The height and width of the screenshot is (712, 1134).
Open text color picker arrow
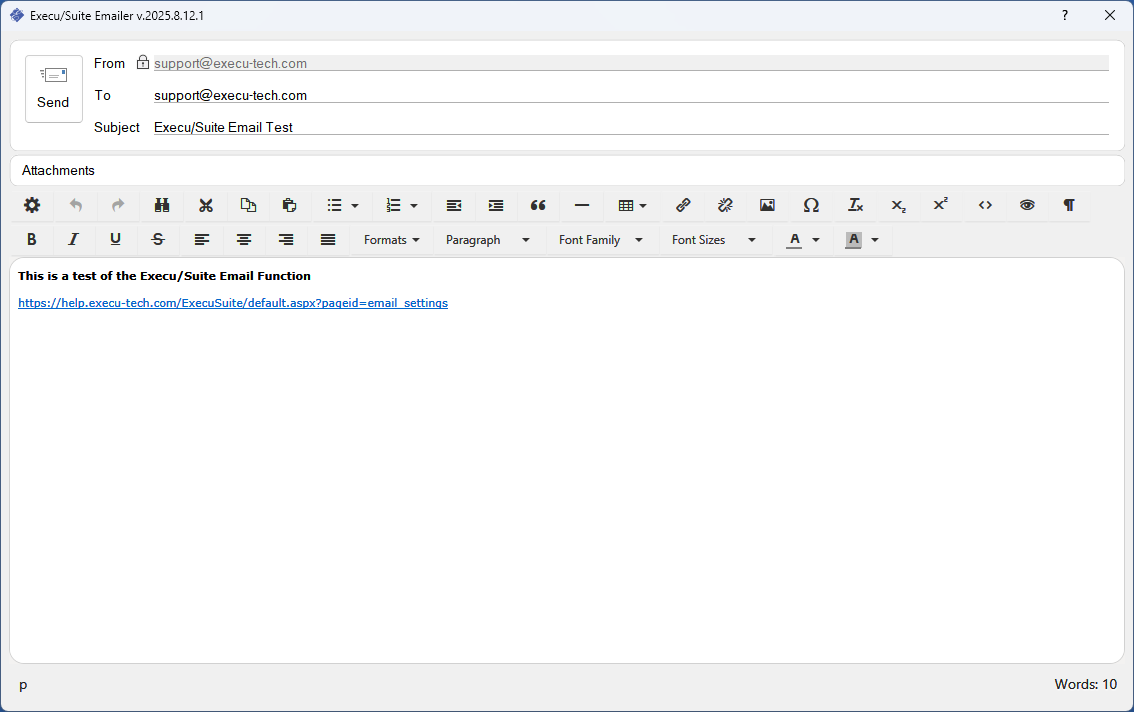(x=817, y=240)
